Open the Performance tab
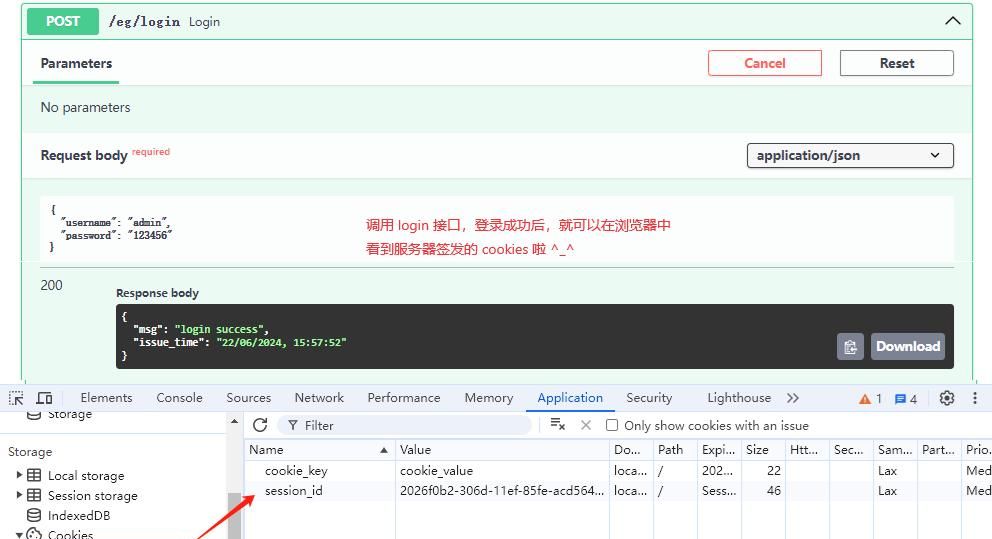This screenshot has width=992, height=539. click(404, 398)
